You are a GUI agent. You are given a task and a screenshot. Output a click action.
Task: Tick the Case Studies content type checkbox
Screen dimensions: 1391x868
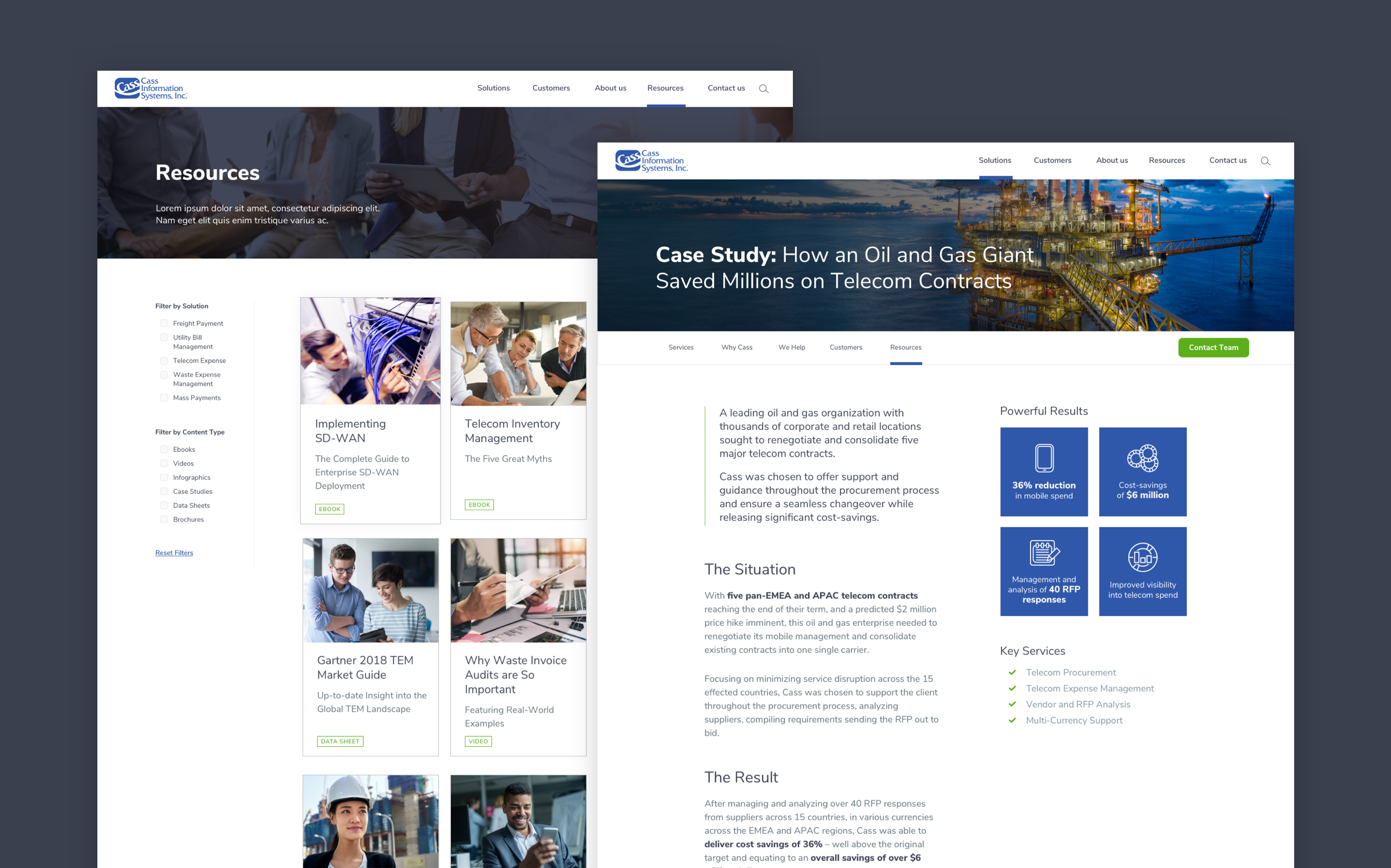pos(164,491)
